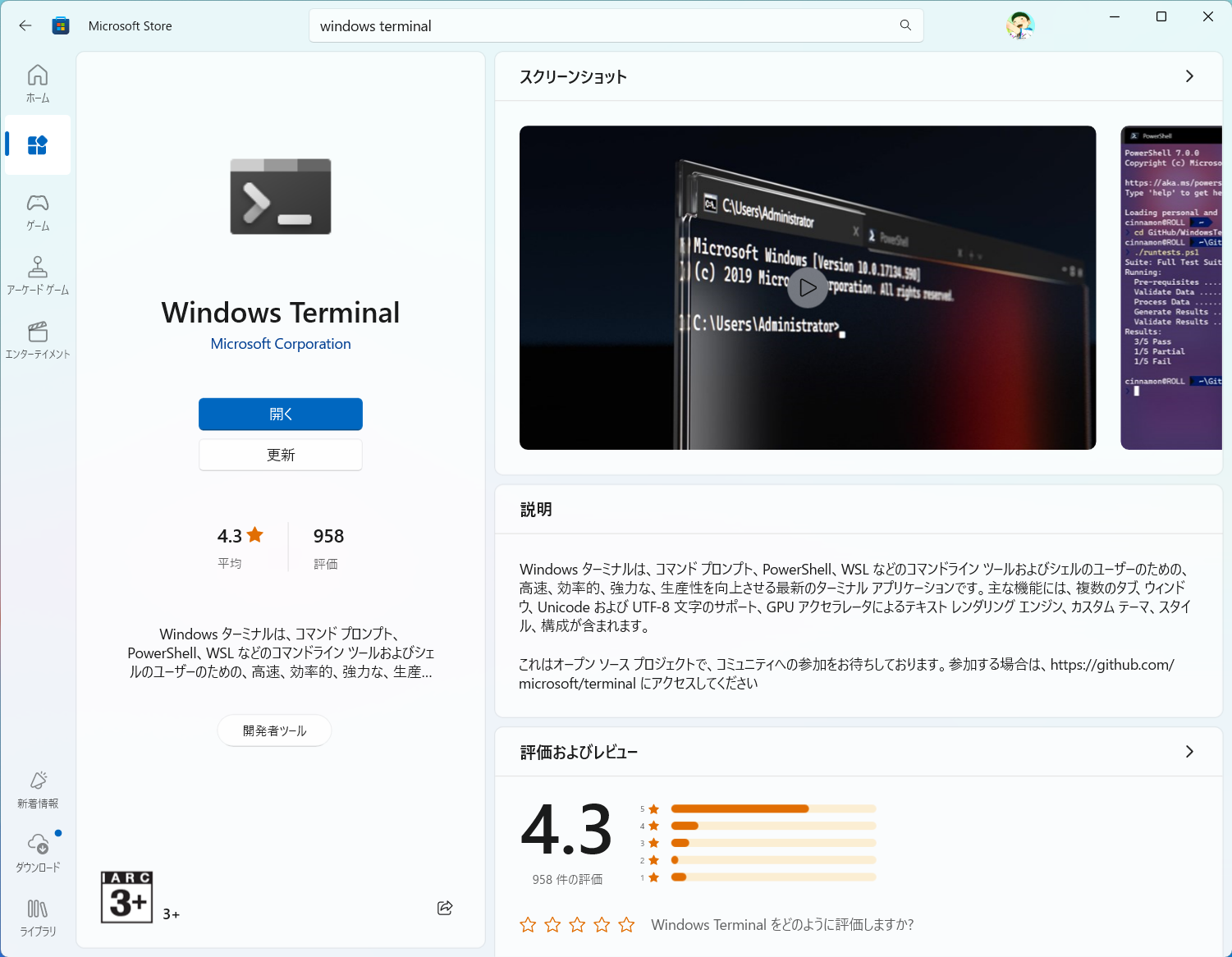Click the 958 評価 count

coord(328,547)
